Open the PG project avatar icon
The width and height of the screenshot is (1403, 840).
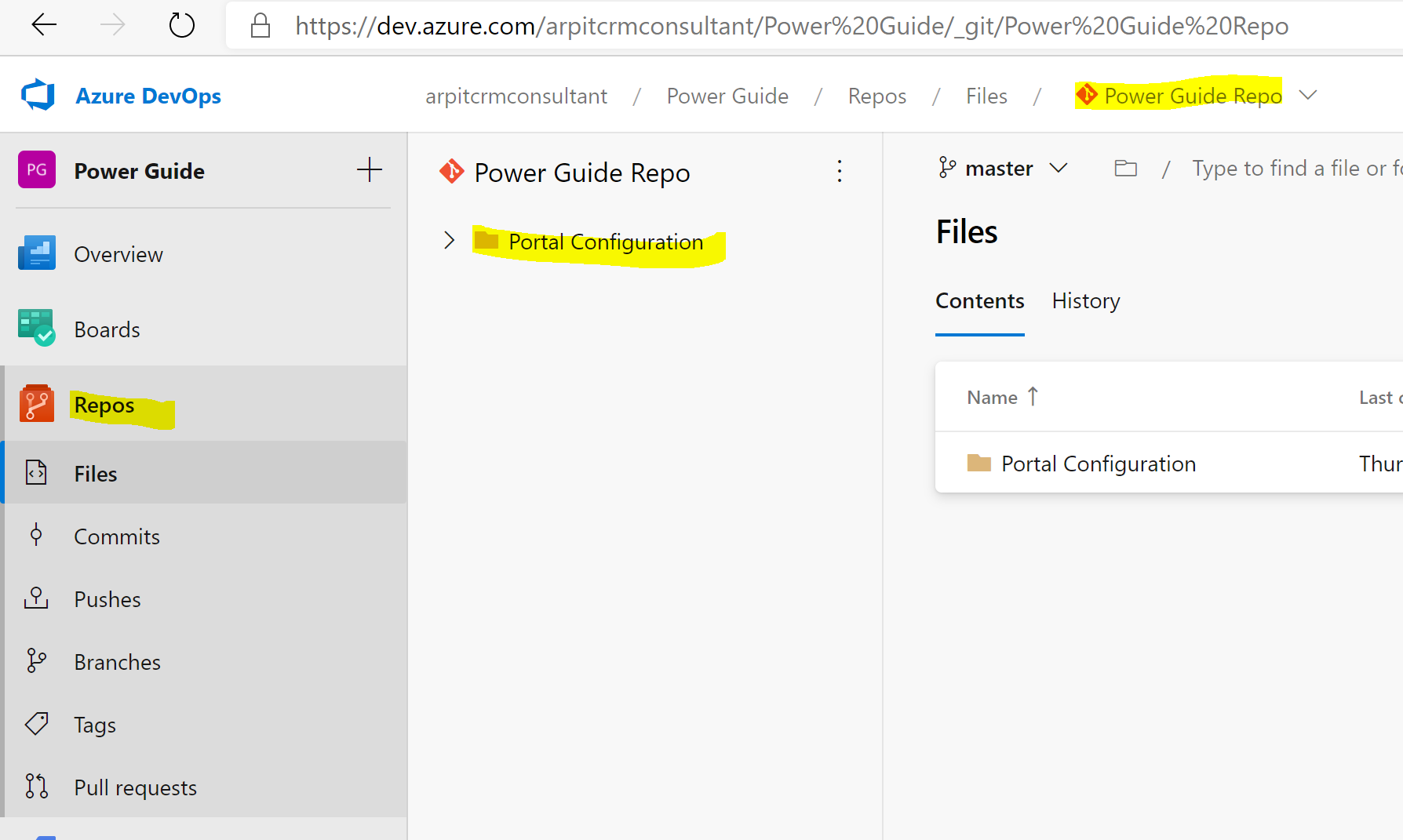[37, 169]
